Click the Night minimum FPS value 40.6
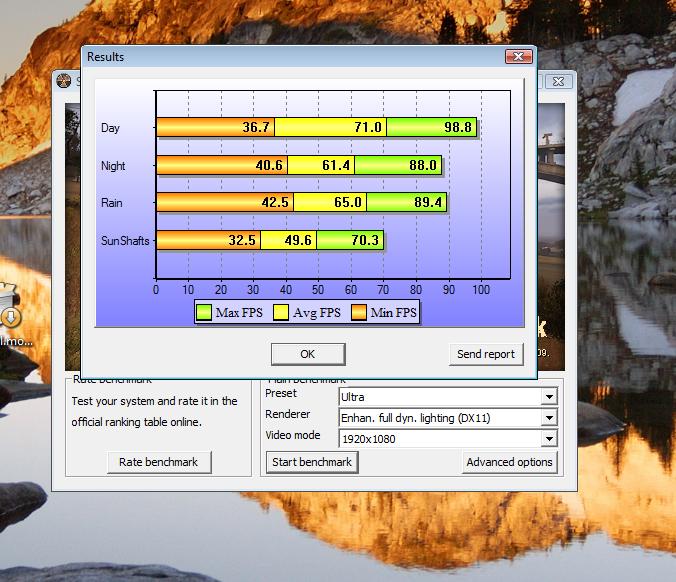 point(269,165)
